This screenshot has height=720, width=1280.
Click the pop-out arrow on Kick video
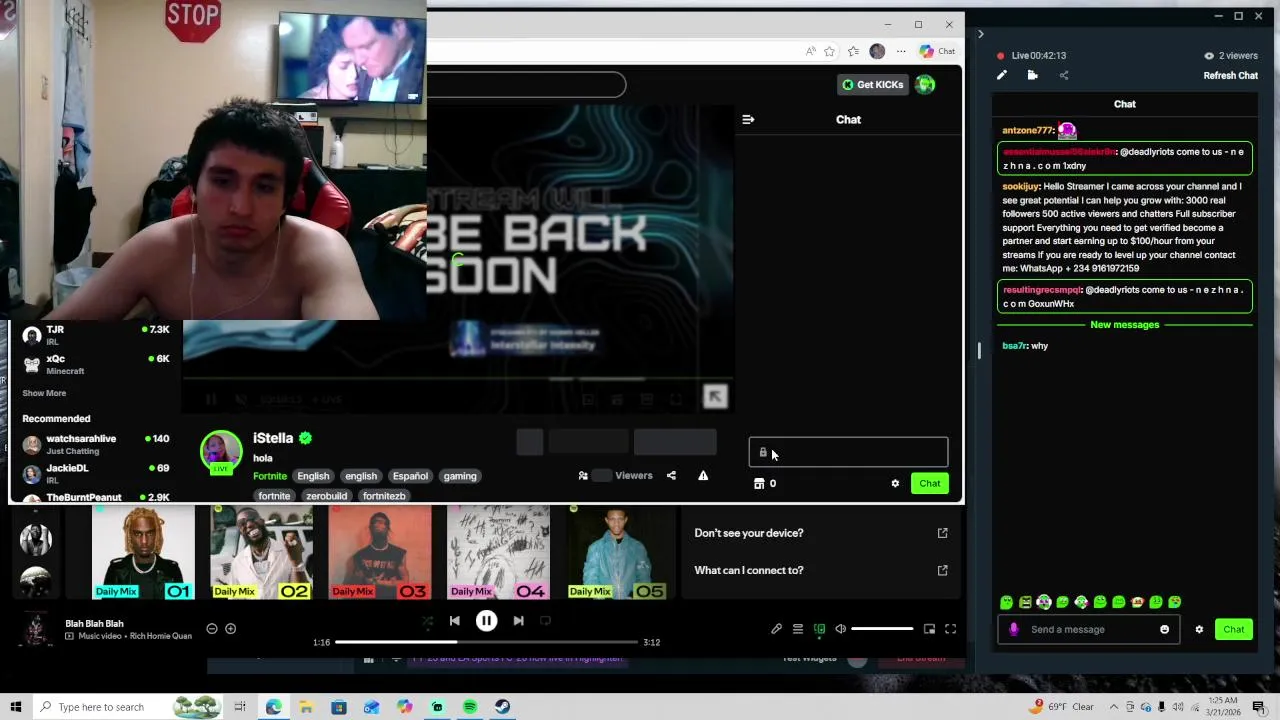[x=715, y=397]
